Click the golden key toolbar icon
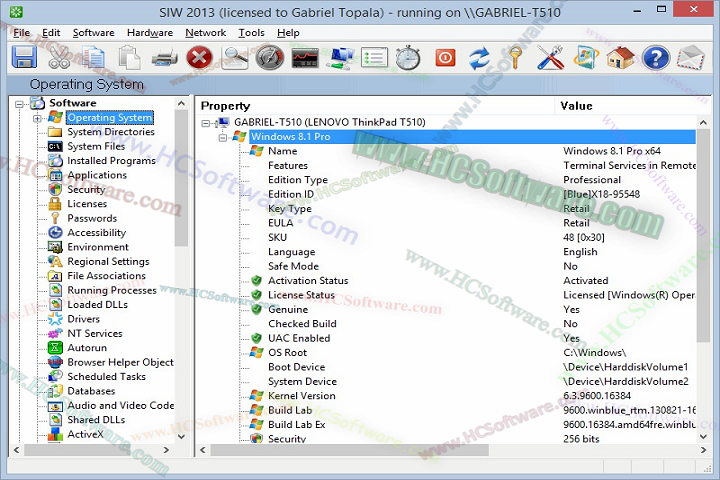Viewport: 720px width, 480px height. point(515,58)
